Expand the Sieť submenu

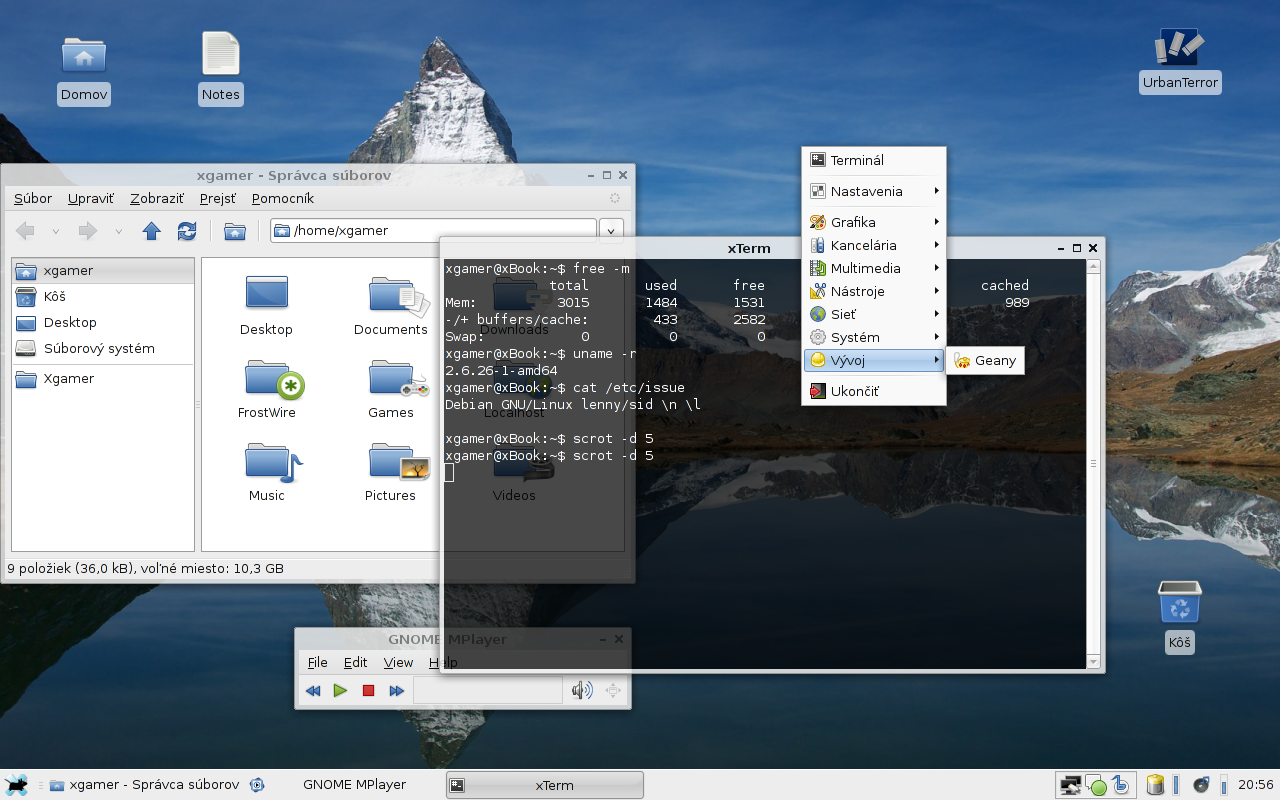click(x=873, y=314)
